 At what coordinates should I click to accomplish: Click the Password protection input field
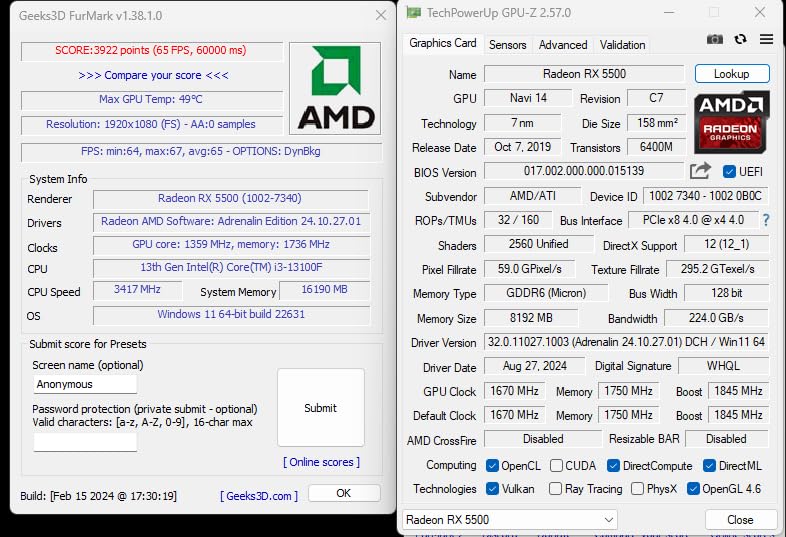click(85, 442)
